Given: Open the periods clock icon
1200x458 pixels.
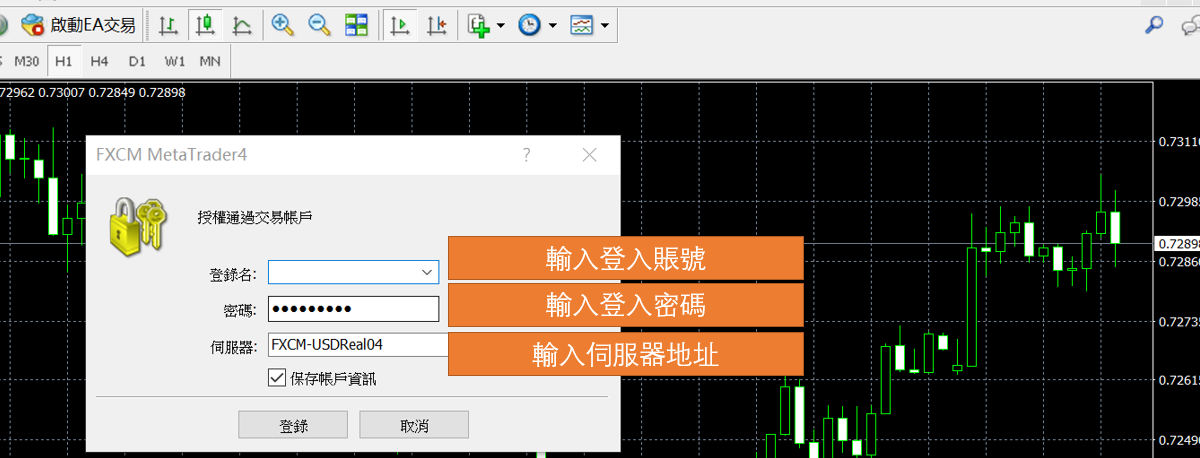Looking at the screenshot, I should click(x=530, y=25).
